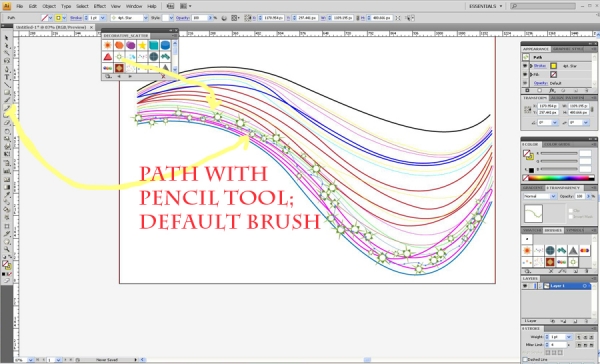Select the Pen tool
The image size is (600, 364).
tap(7, 69)
